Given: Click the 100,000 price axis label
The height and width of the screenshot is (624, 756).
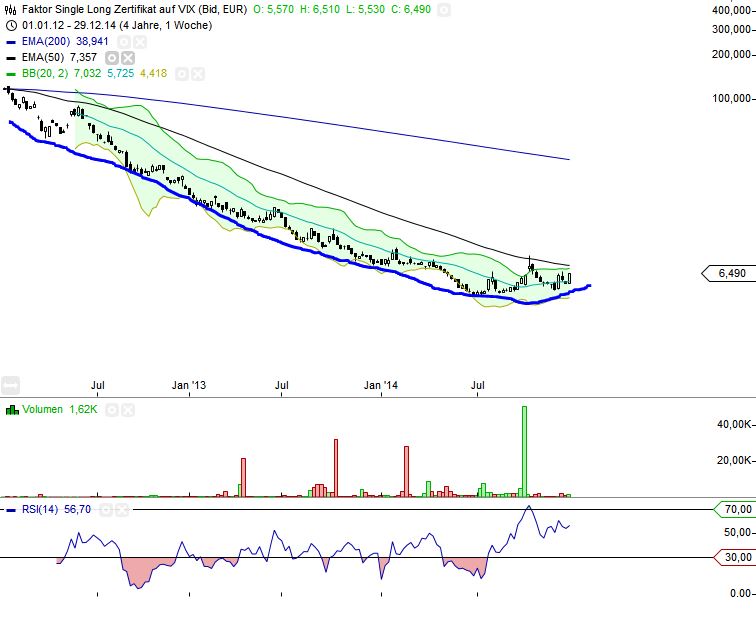Looking at the screenshot, I should (x=731, y=98).
